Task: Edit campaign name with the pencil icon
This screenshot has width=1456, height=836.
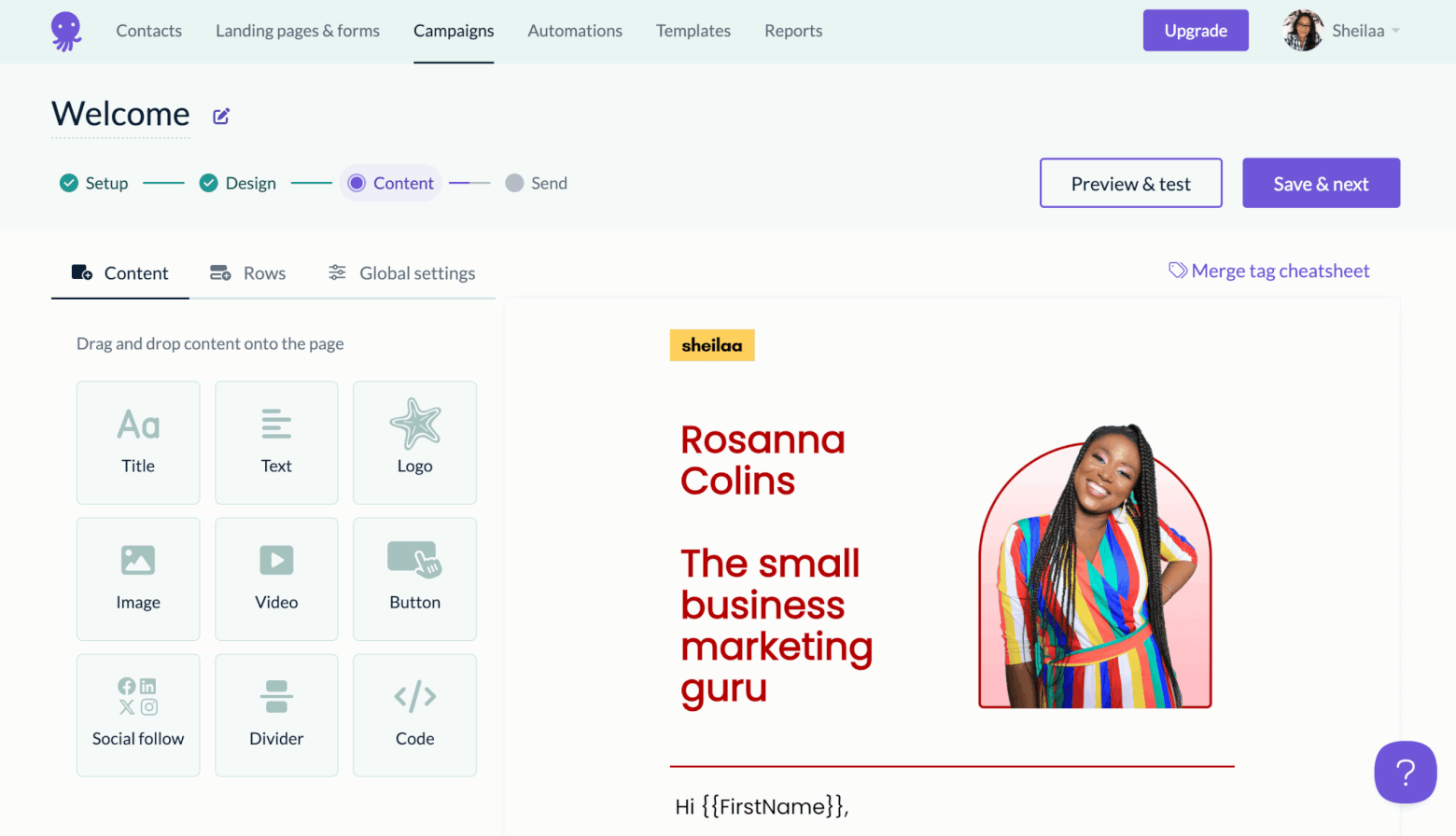Action: pos(221,117)
